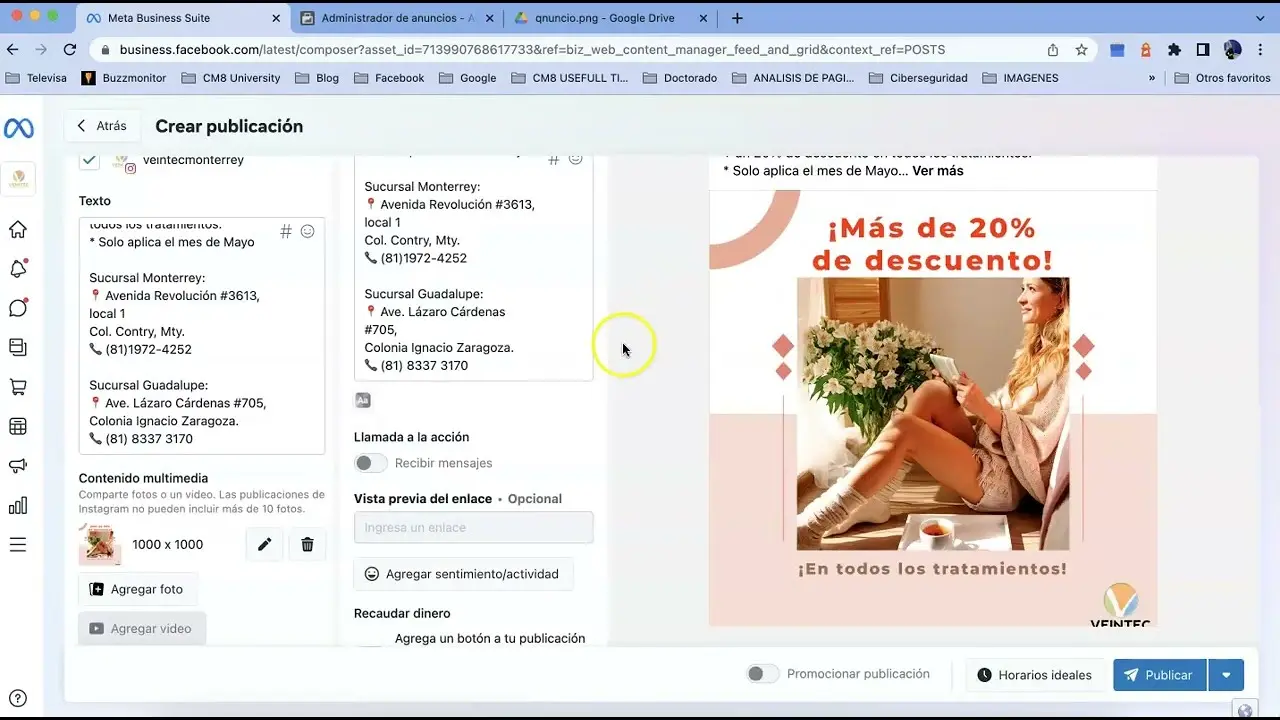Click the Agregar foto button
1280x720 pixels.
138,589
